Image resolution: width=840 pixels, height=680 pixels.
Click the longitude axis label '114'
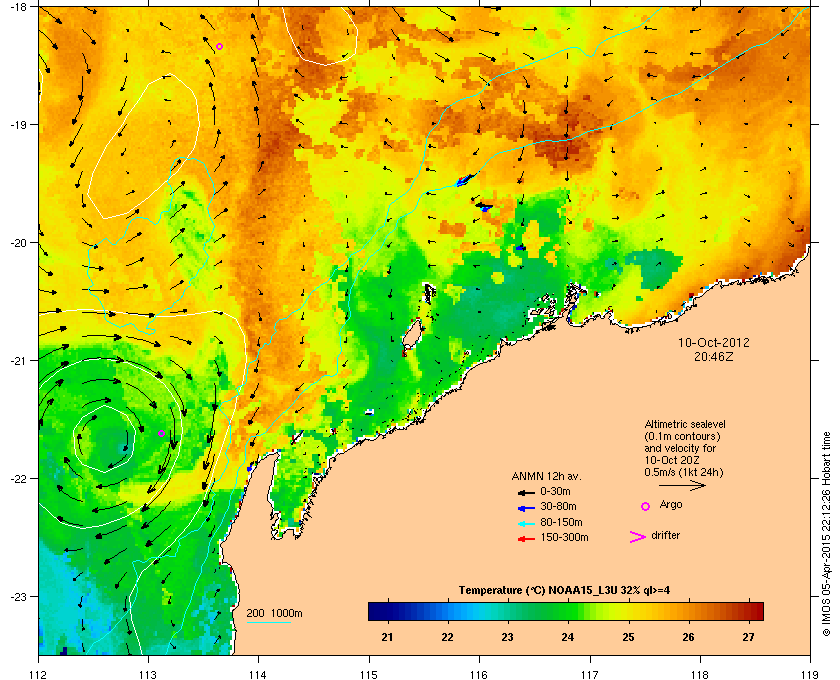point(258,675)
